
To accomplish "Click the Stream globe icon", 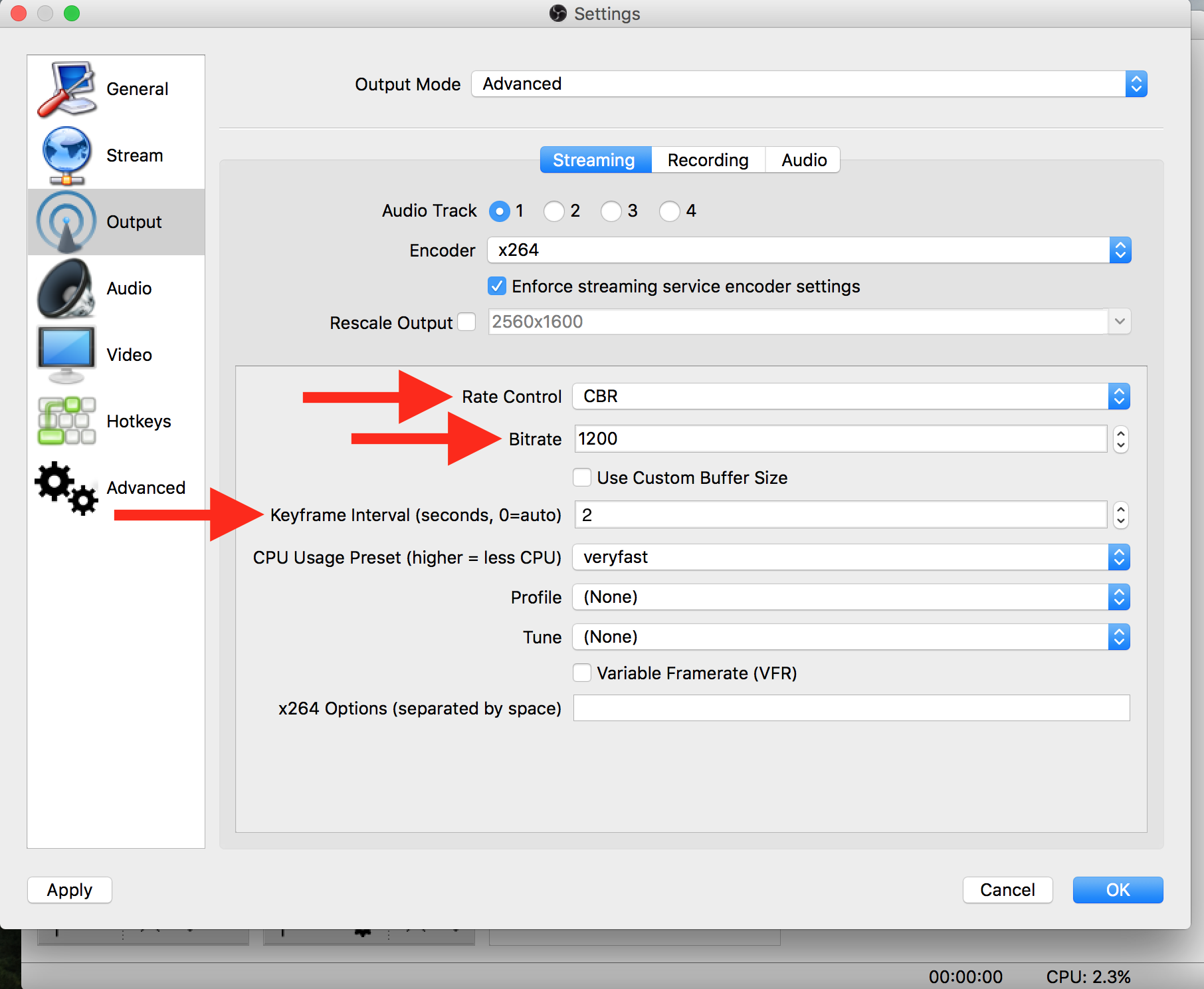I will click(x=66, y=156).
